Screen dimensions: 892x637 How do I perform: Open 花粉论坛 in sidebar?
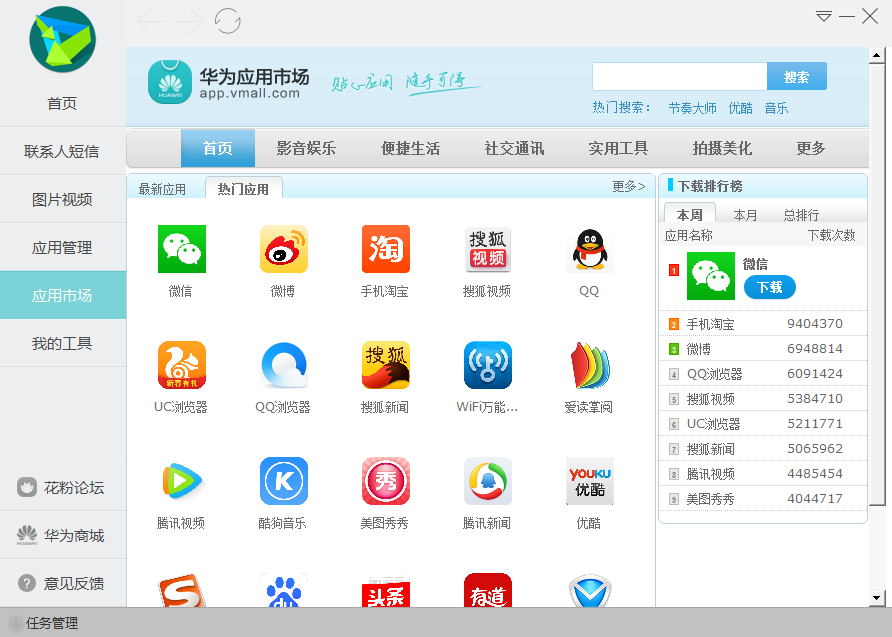(63, 487)
